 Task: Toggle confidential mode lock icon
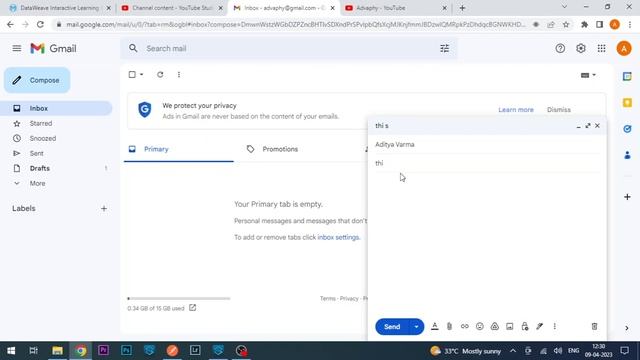(x=525, y=326)
